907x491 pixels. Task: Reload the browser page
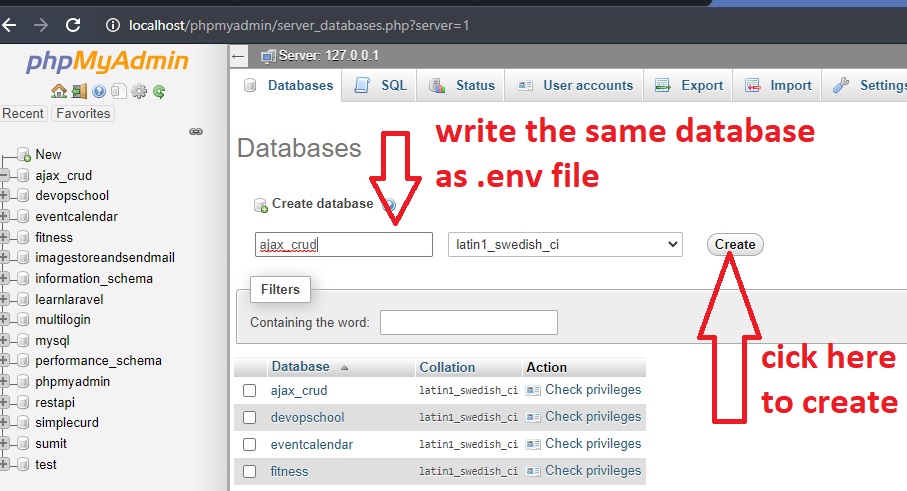72,24
